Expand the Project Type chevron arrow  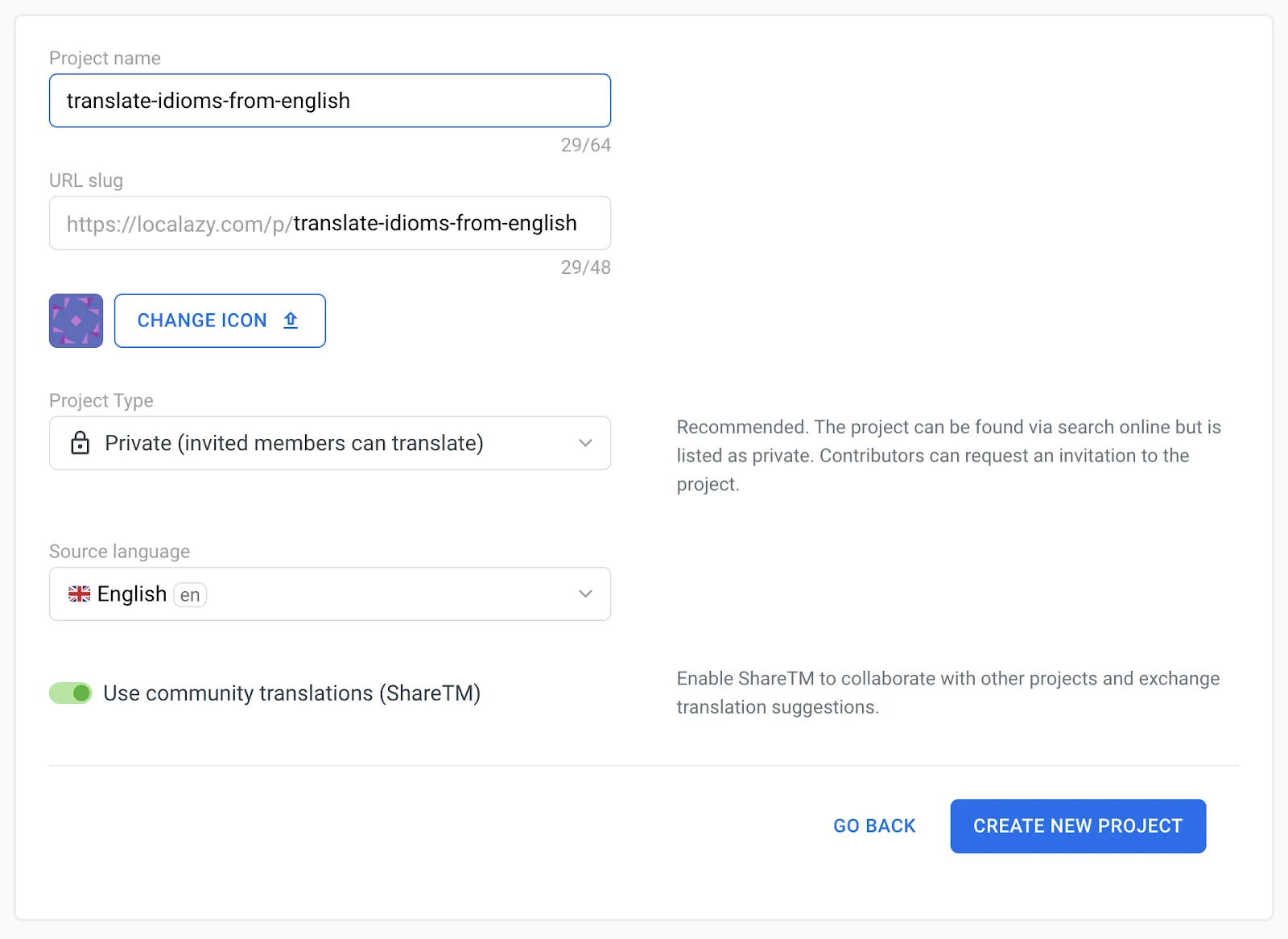pos(585,443)
